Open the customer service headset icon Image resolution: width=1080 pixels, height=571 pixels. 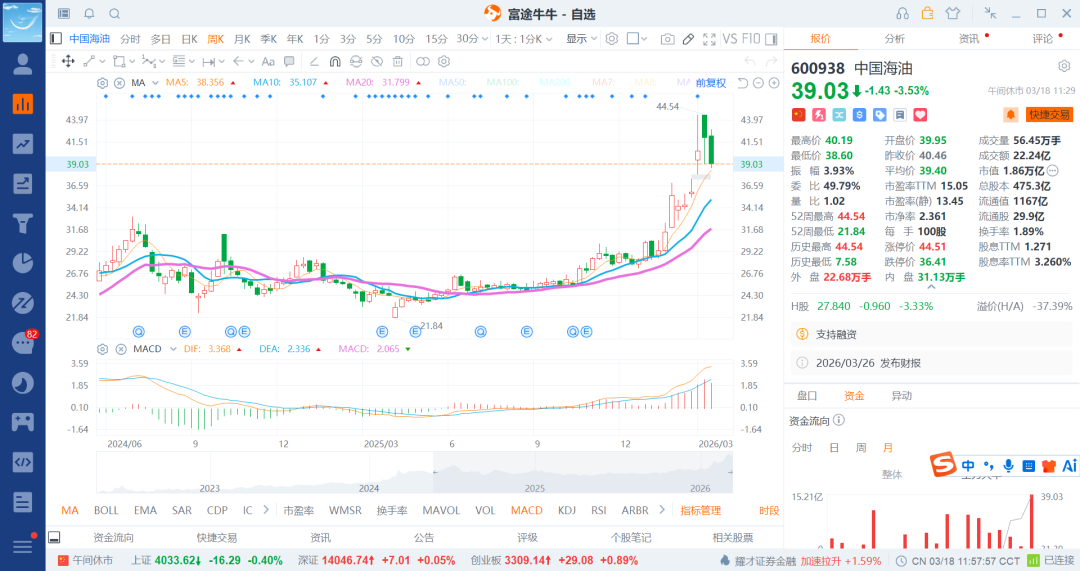click(x=902, y=14)
